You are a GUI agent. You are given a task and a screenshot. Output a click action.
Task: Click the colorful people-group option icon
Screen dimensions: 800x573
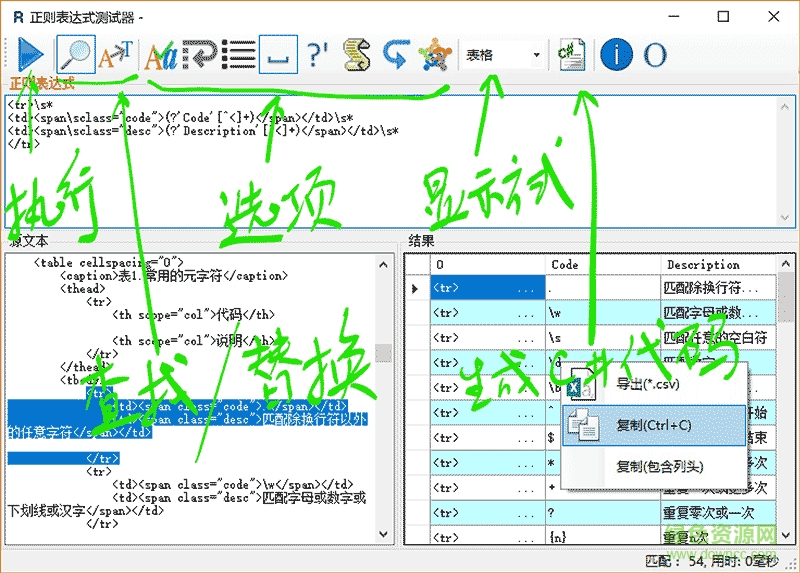[435, 54]
